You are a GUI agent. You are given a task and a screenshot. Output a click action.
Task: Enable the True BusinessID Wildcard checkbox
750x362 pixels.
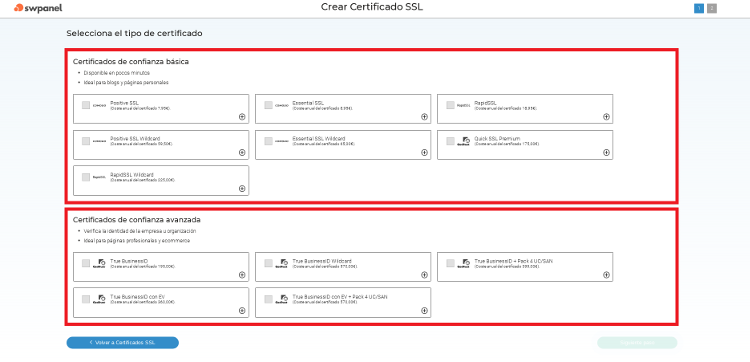pos(268,263)
